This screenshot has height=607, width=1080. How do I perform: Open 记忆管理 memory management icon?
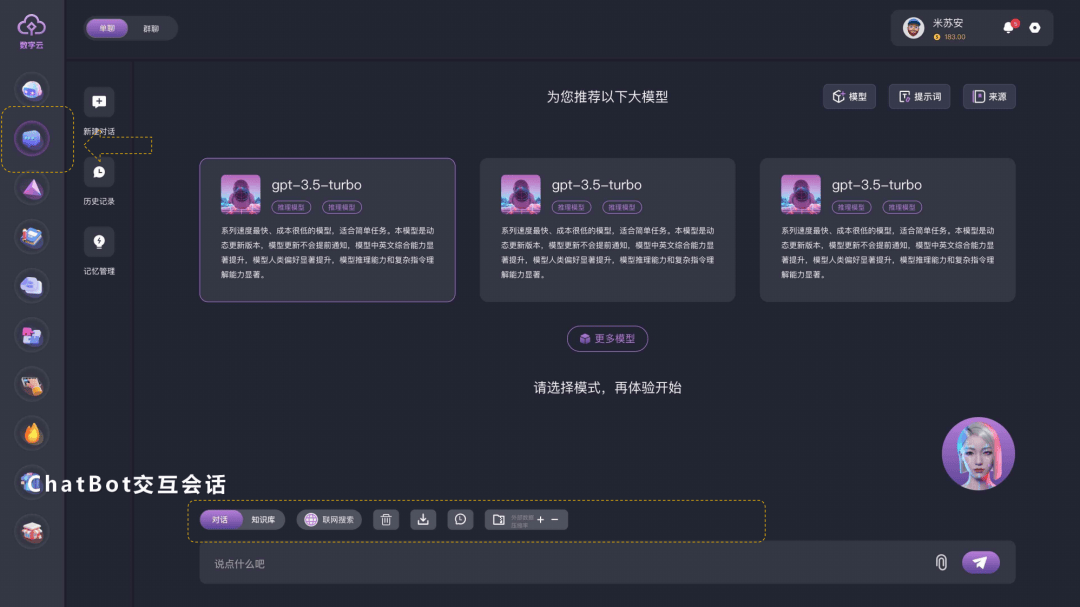pyautogui.click(x=99, y=242)
